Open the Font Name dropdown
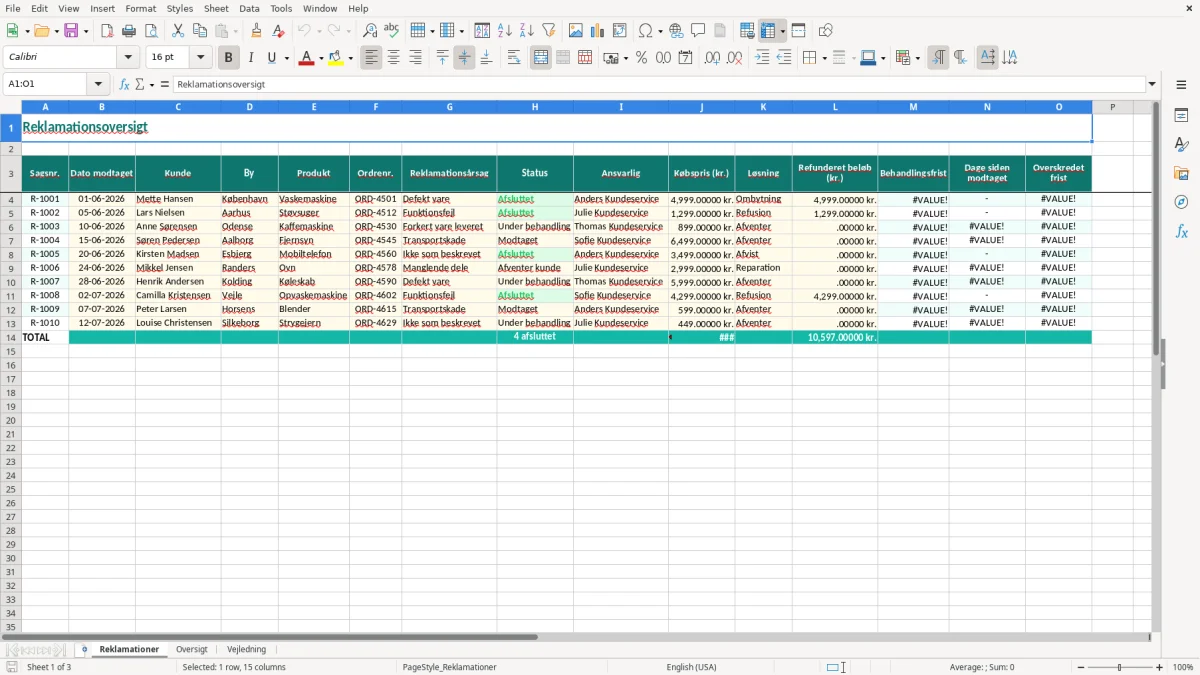 coord(128,58)
